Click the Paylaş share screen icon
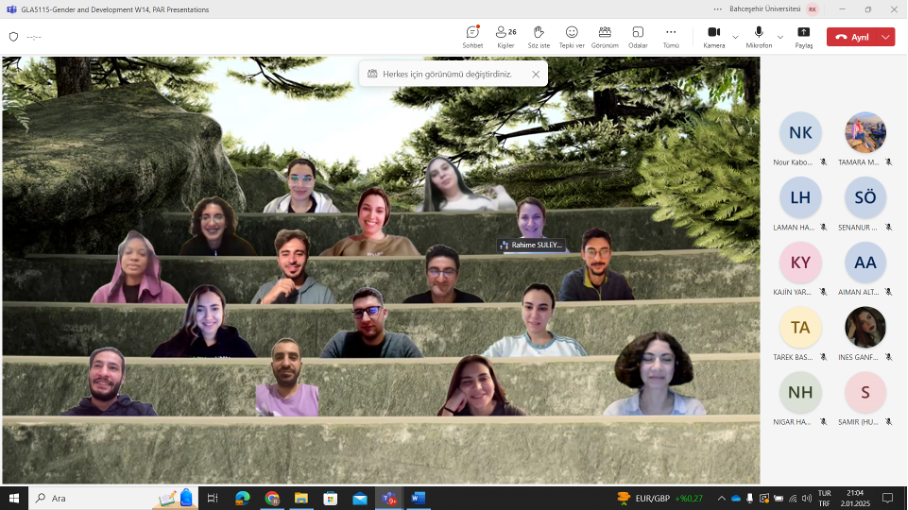908x510 pixels. (x=803, y=37)
